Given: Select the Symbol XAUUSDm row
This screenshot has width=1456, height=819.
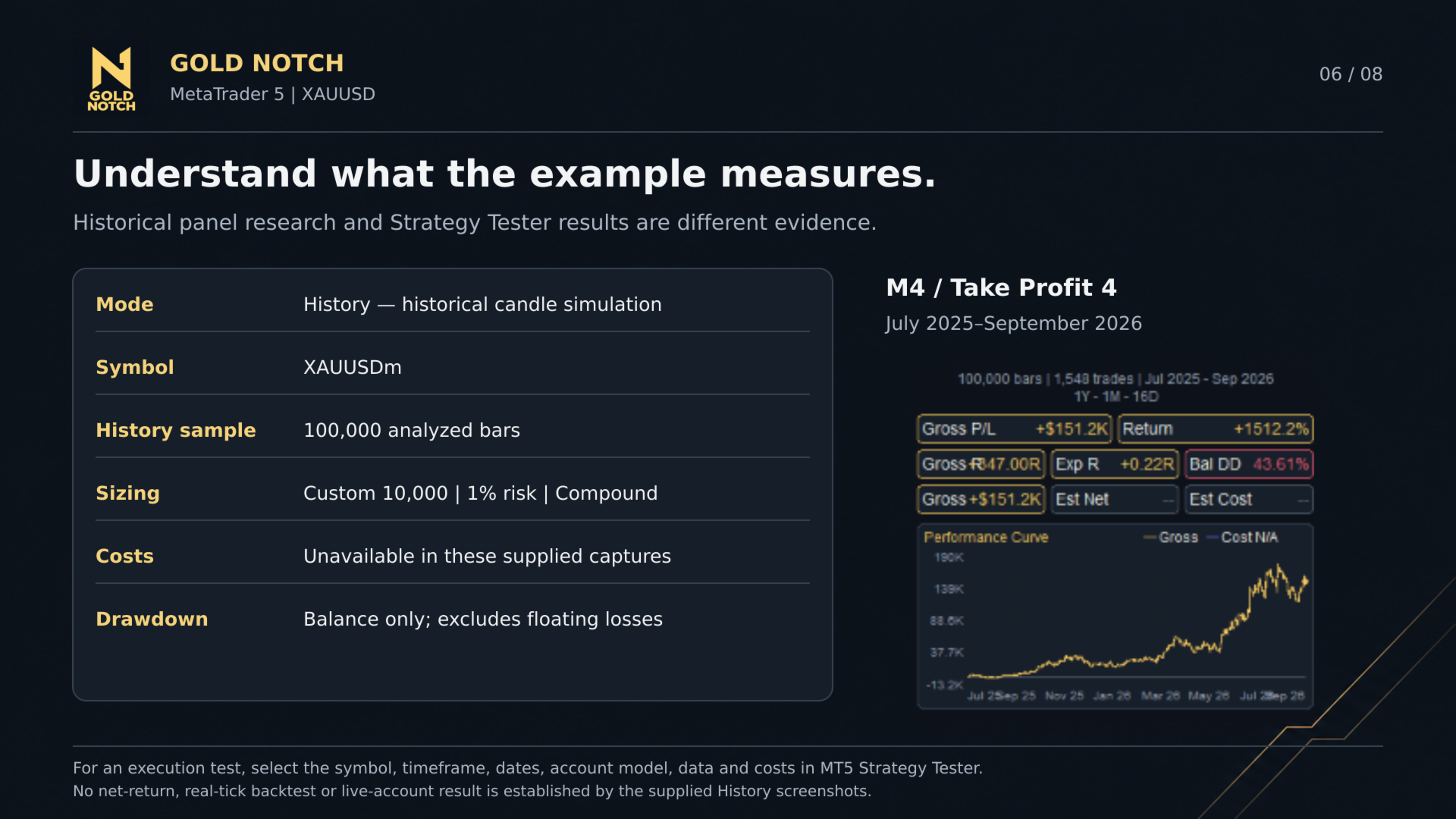Looking at the screenshot, I should click(453, 367).
